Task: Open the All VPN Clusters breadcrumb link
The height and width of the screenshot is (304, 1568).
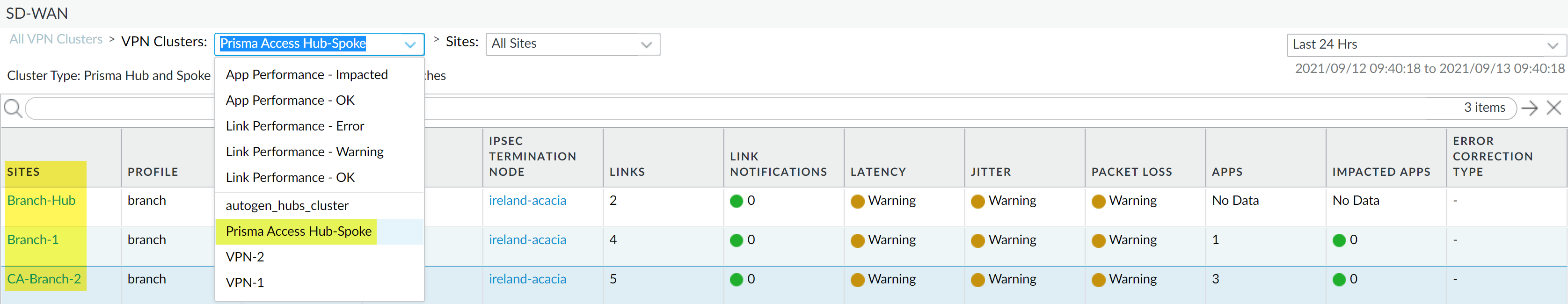Action: tap(56, 39)
